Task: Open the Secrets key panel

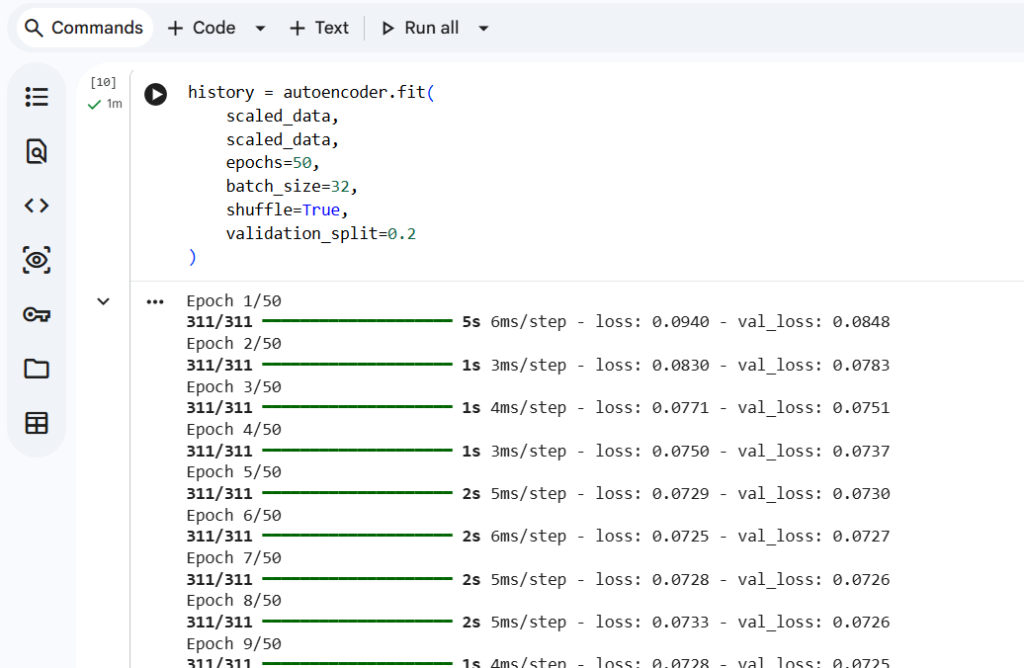Action: tap(37, 315)
